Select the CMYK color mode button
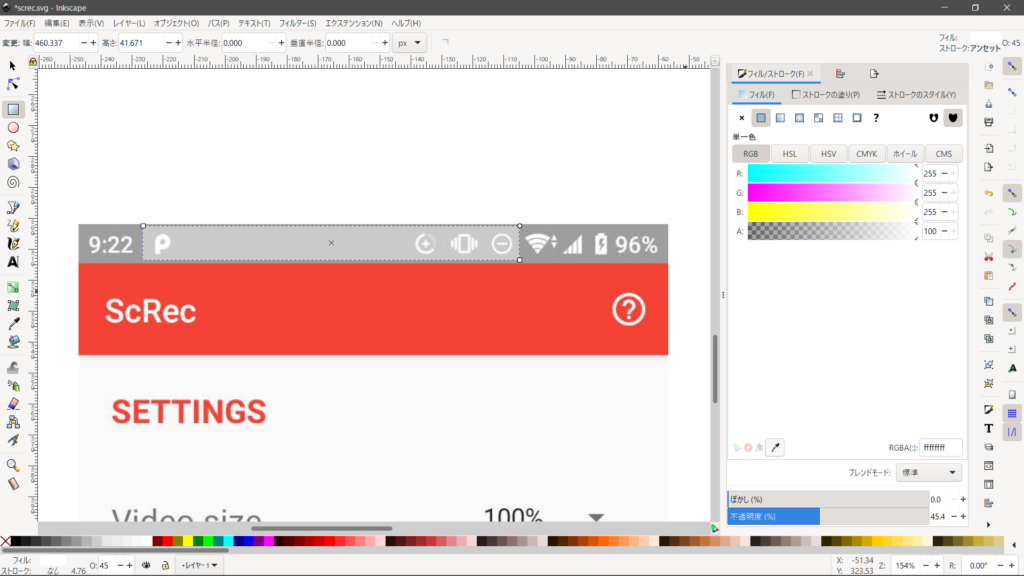Viewport: 1024px width, 576px height. tap(867, 154)
